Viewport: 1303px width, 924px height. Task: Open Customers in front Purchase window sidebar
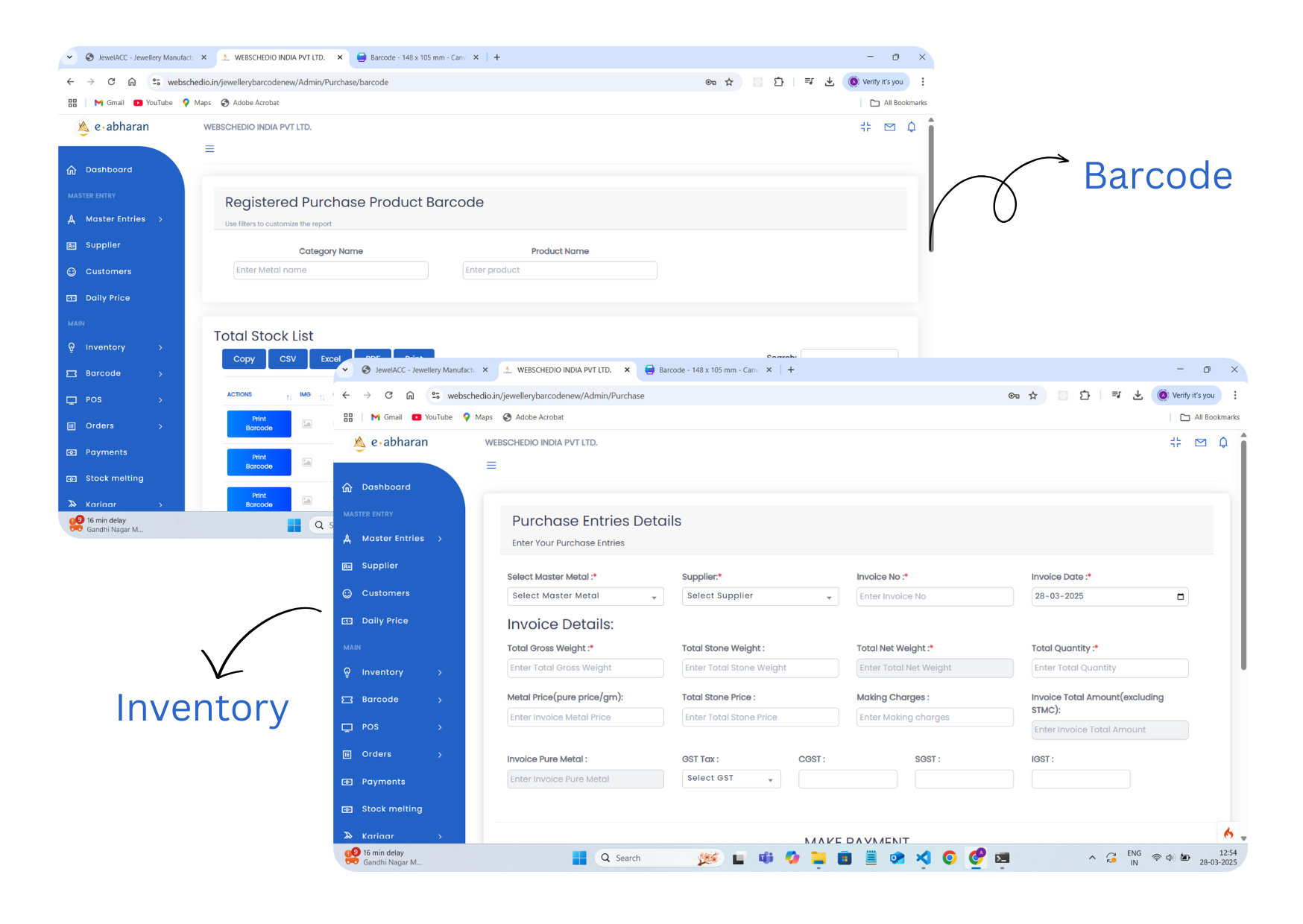pyautogui.click(x=385, y=594)
